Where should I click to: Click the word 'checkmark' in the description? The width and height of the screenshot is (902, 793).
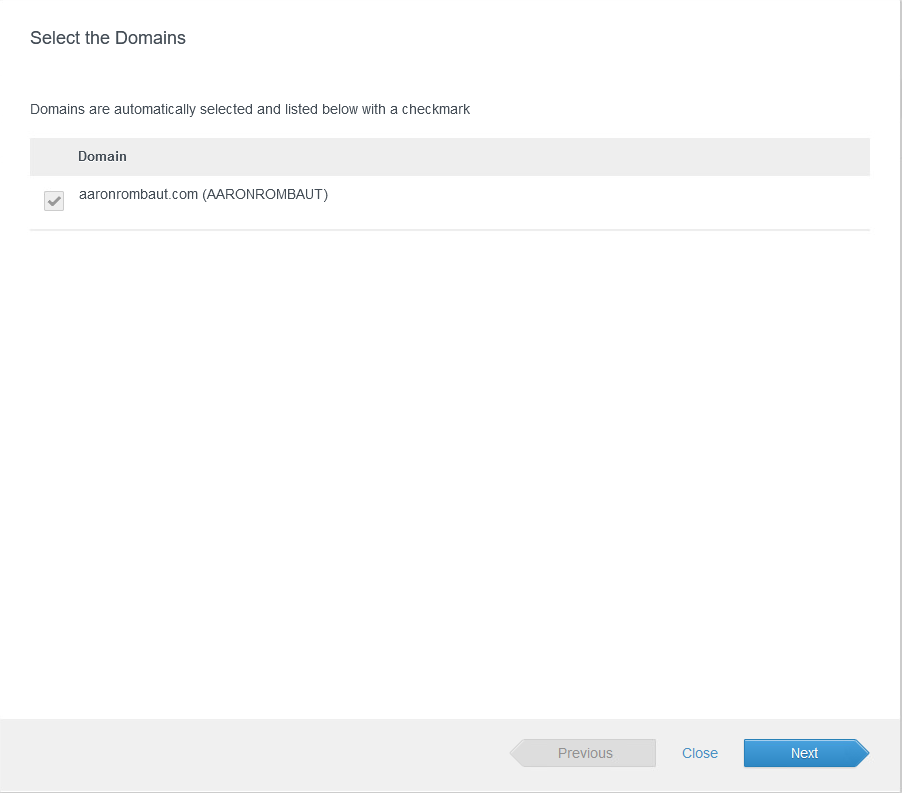[436, 109]
